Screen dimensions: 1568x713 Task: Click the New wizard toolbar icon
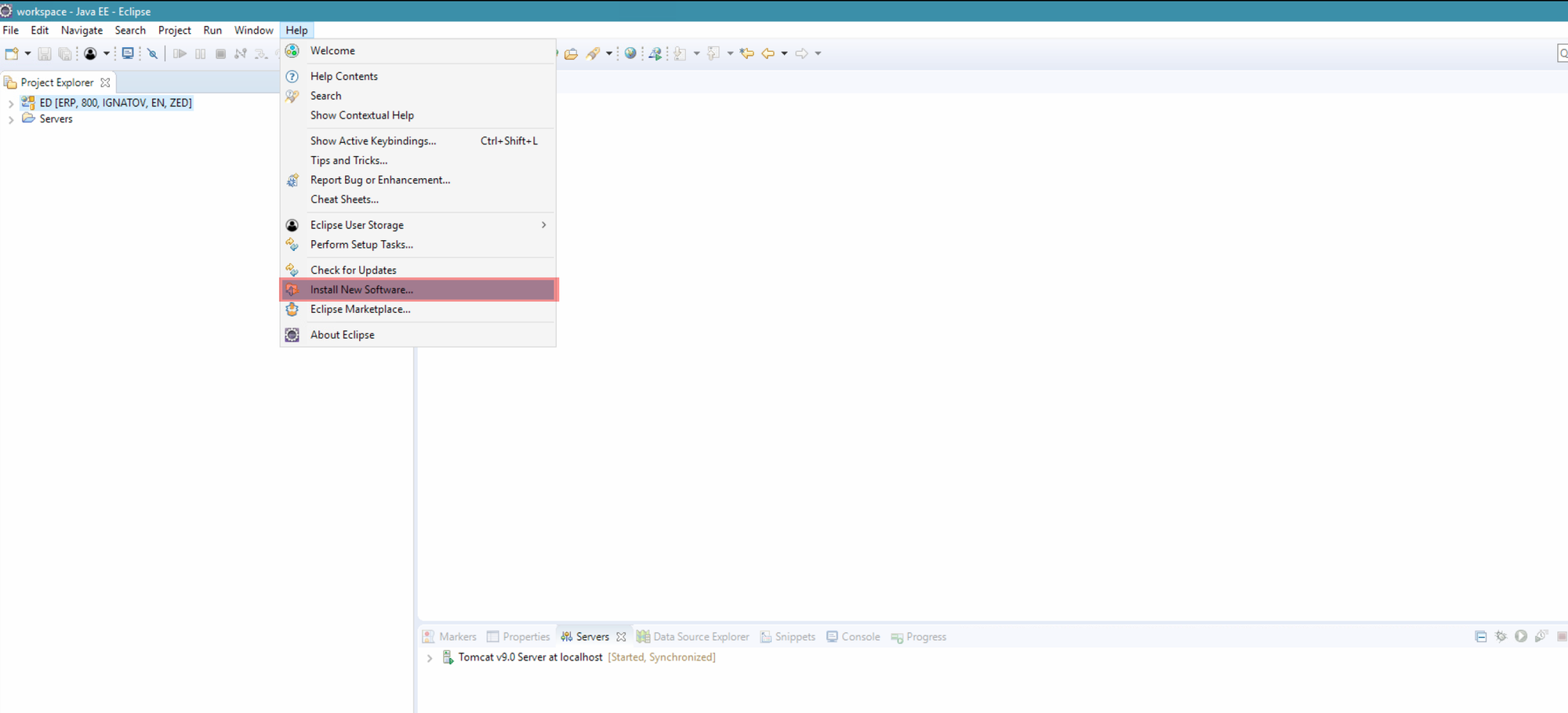(12, 53)
